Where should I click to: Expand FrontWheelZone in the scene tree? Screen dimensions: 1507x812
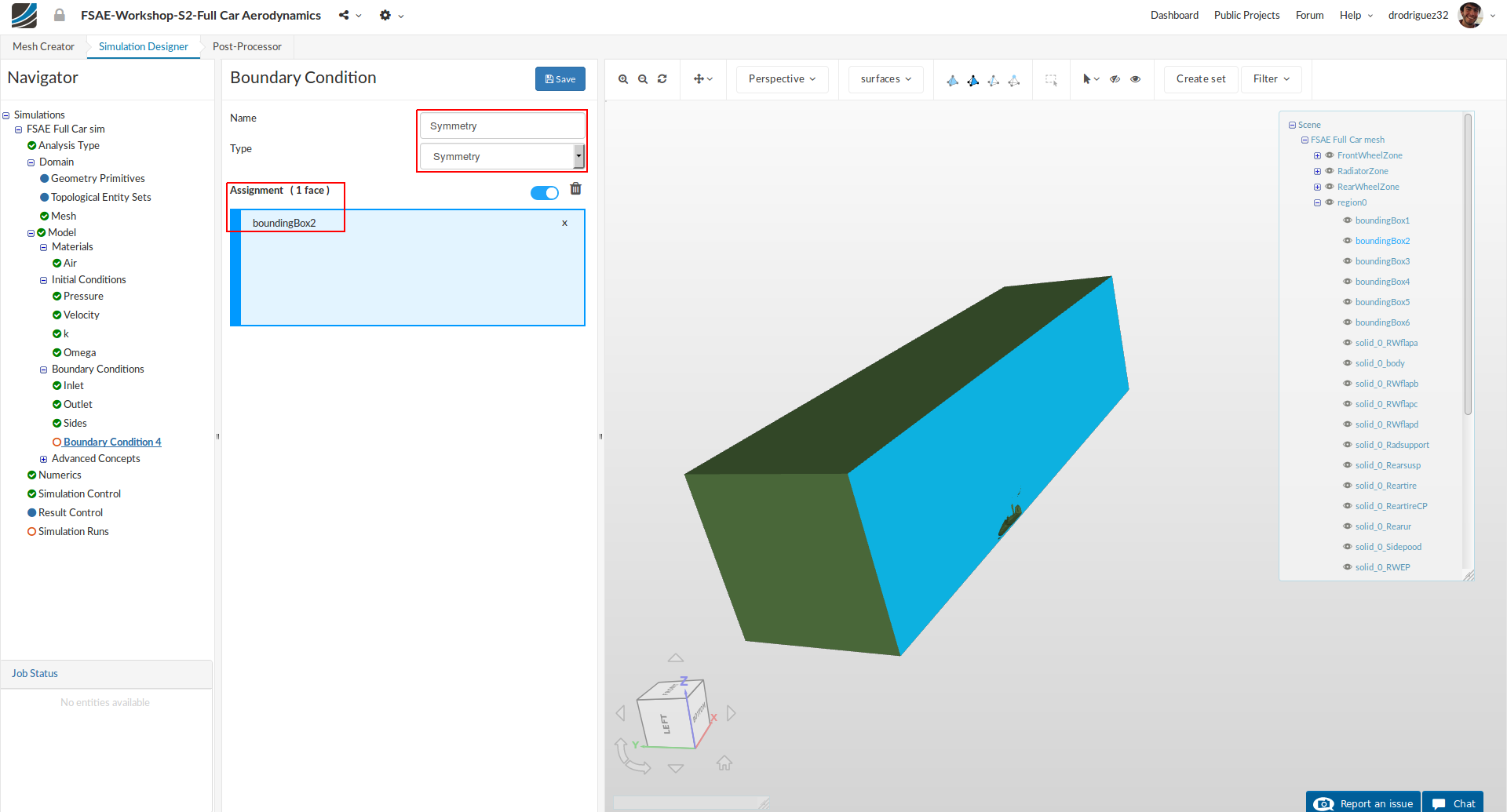(1317, 155)
